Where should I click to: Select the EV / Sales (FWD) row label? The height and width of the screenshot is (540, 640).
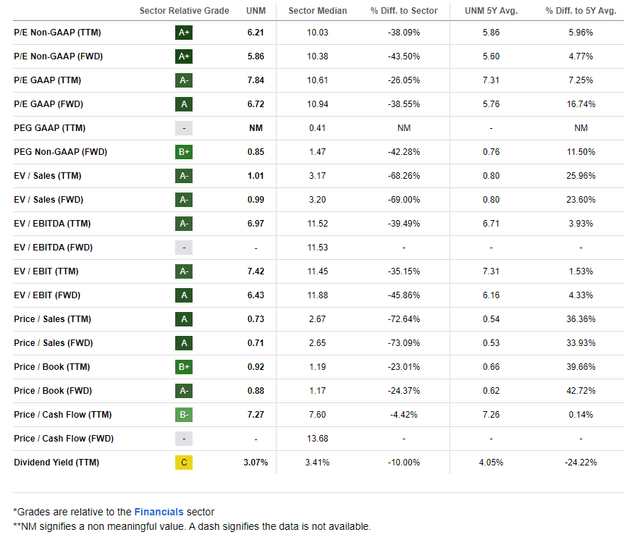pyautogui.click(x=49, y=200)
